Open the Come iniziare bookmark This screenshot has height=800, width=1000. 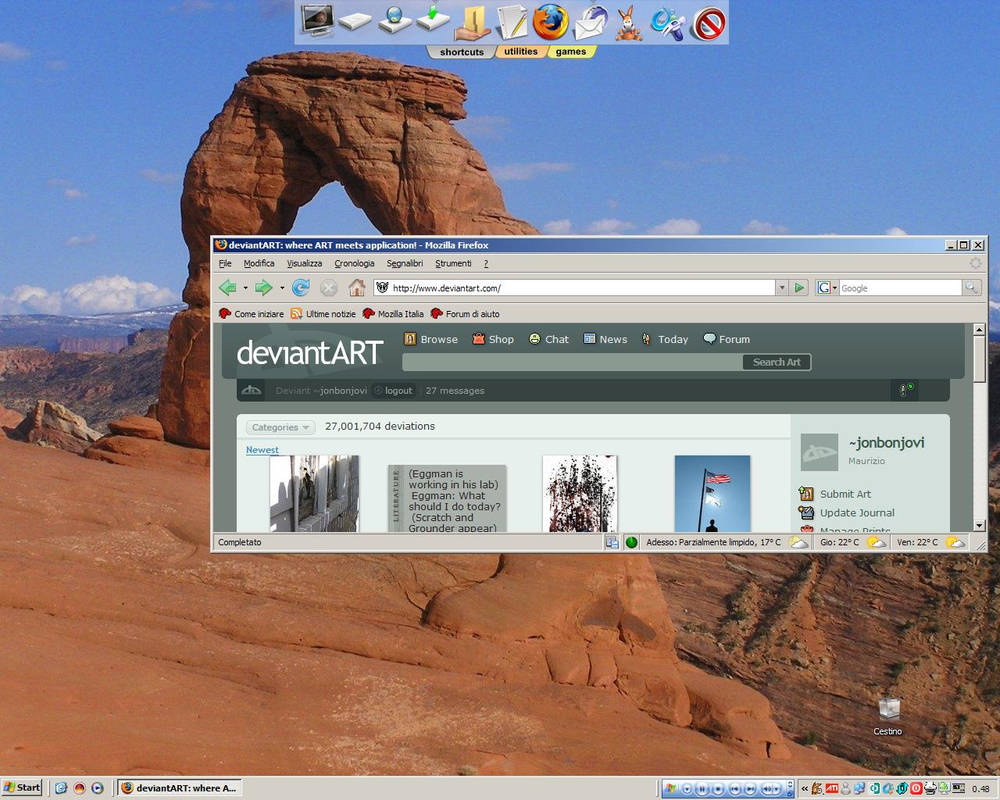tap(251, 313)
